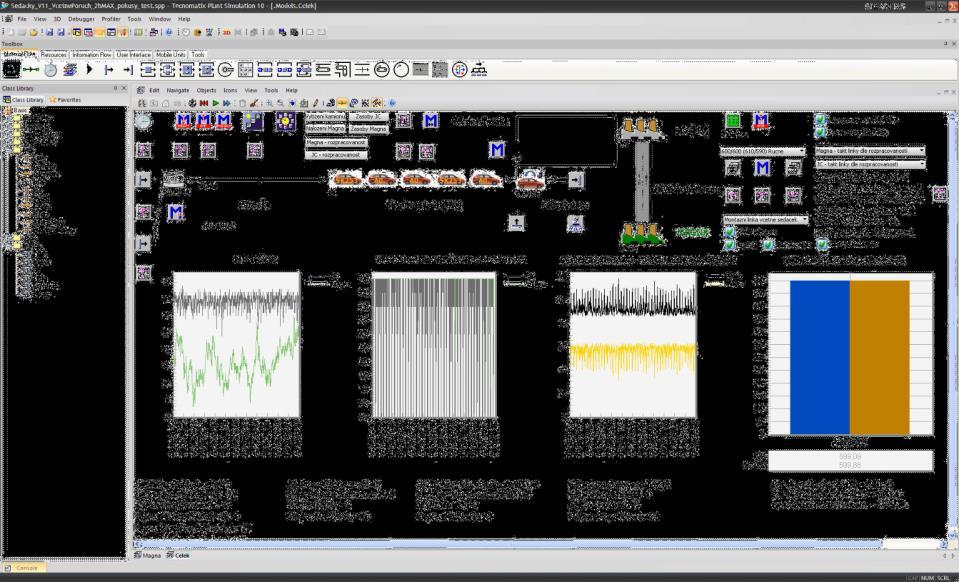
Task: Toggle the checkbox directly below Montazni linka dropdown
Action: [729, 232]
